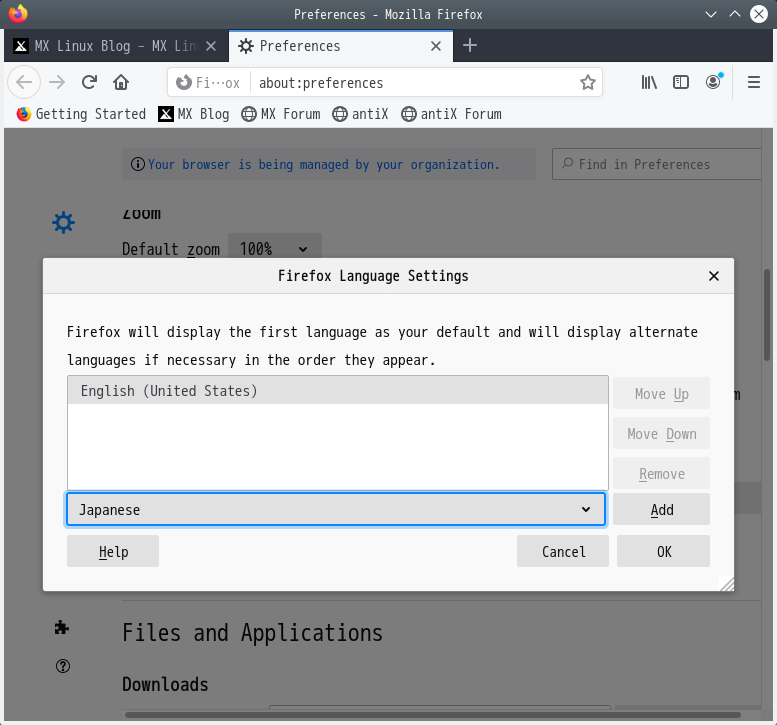This screenshot has width=777, height=725.
Task: Click the managed by your organization notice
Action: click(x=329, y=164)
